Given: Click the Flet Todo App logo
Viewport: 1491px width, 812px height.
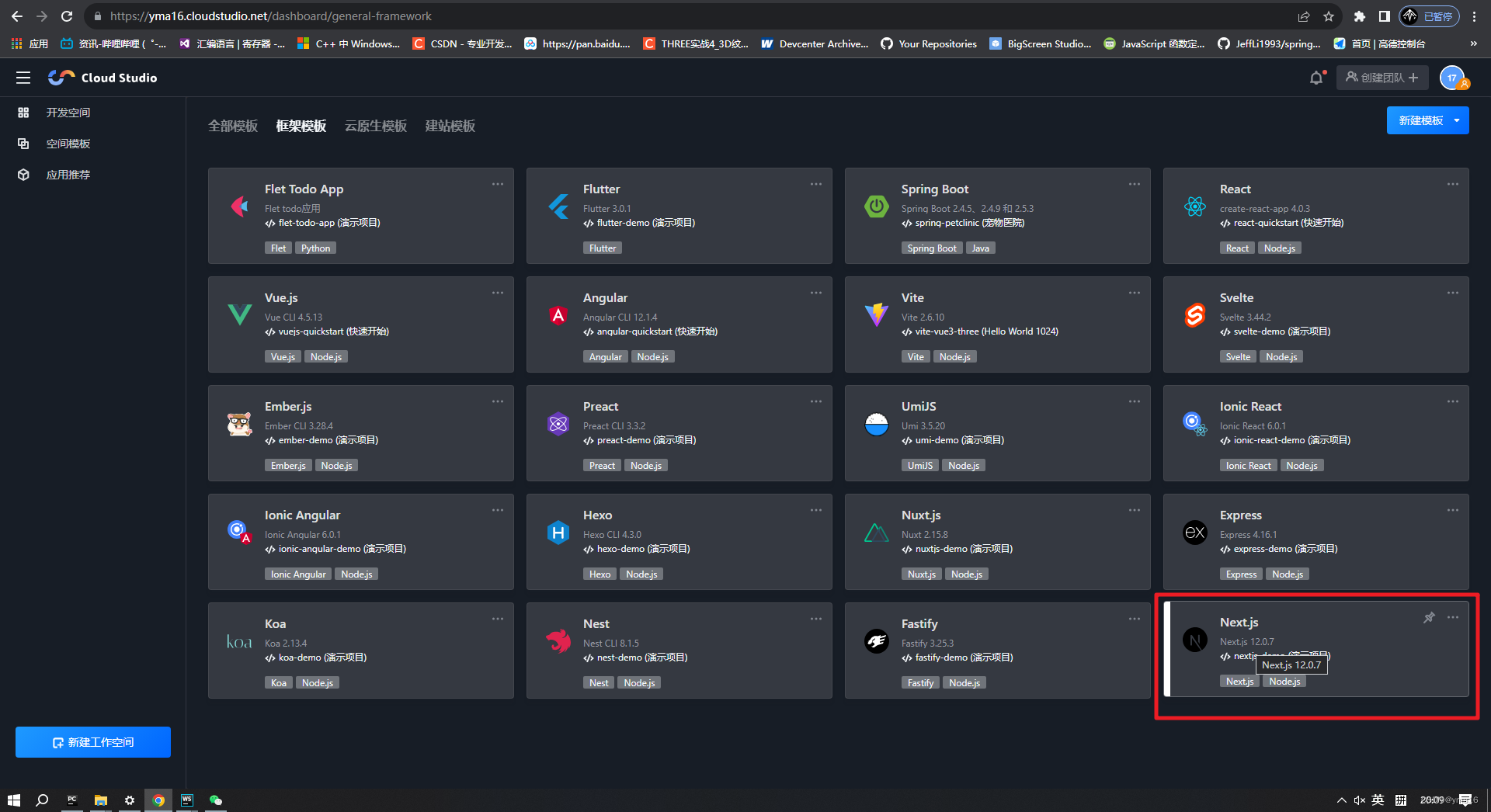Looking at the screenshot, I should (240, 206).
